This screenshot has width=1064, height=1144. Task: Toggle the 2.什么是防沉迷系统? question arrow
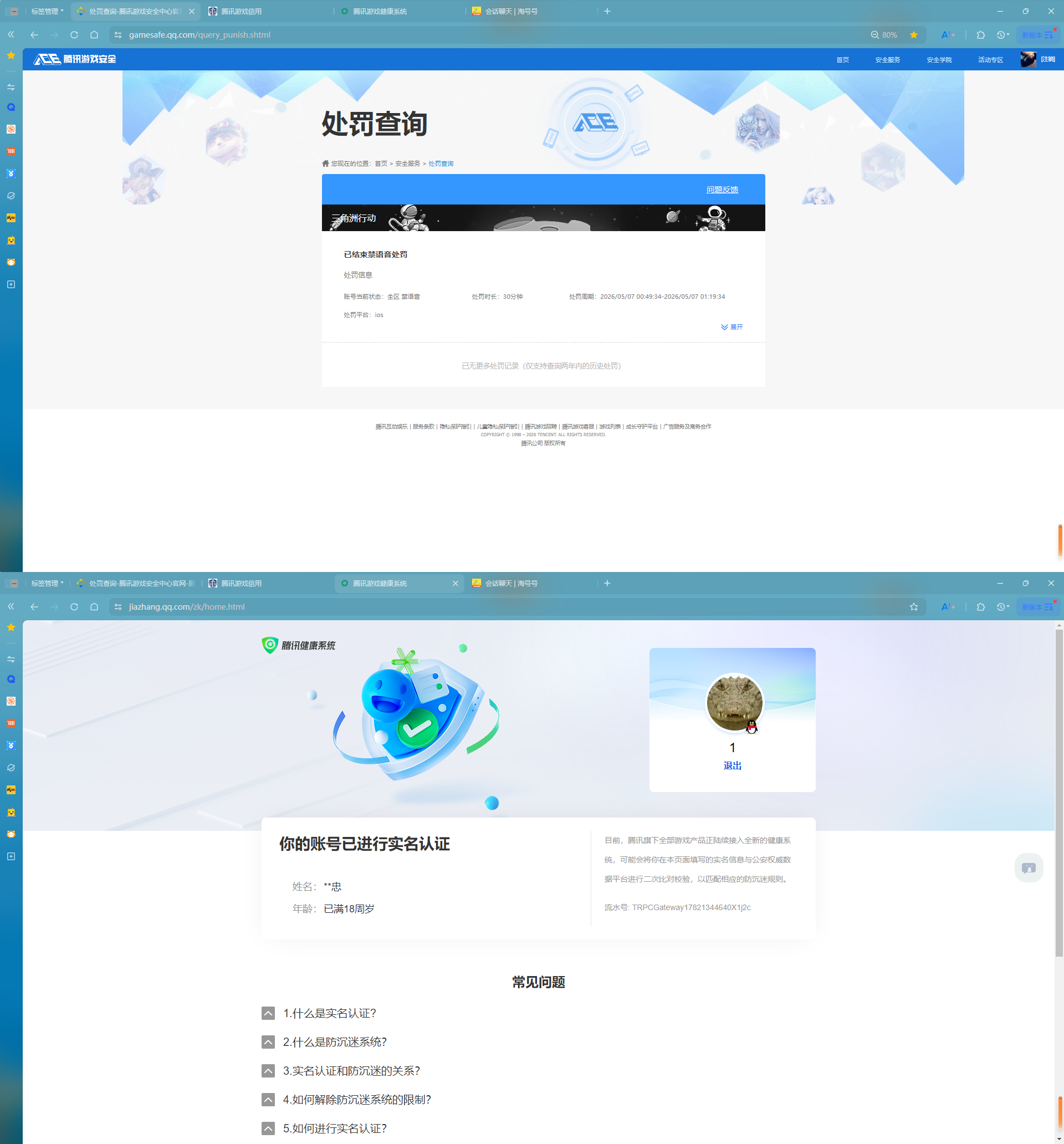[268, 1042]
